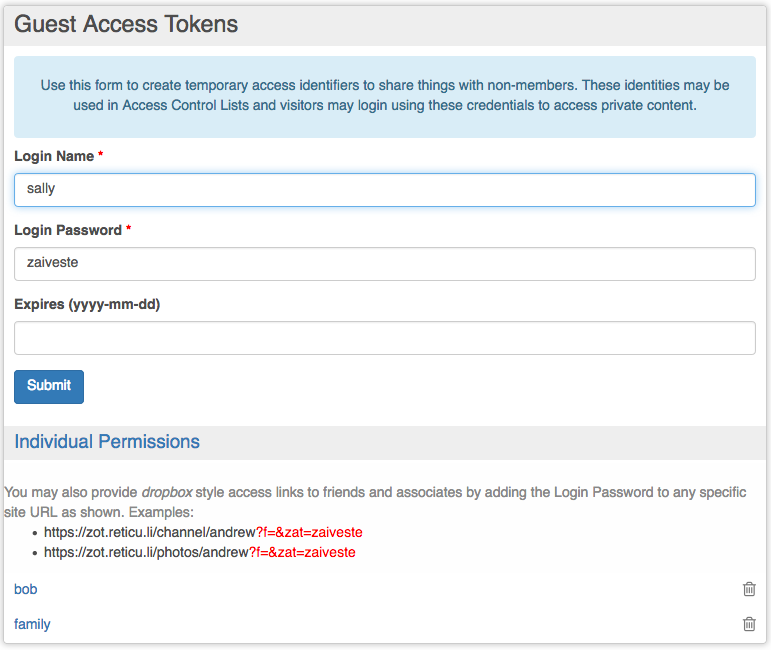Image resolution: width=771 pixels, height=650 pixels.
Task: Click the red asterisk beside Login Name
Action: click(101, 156)
